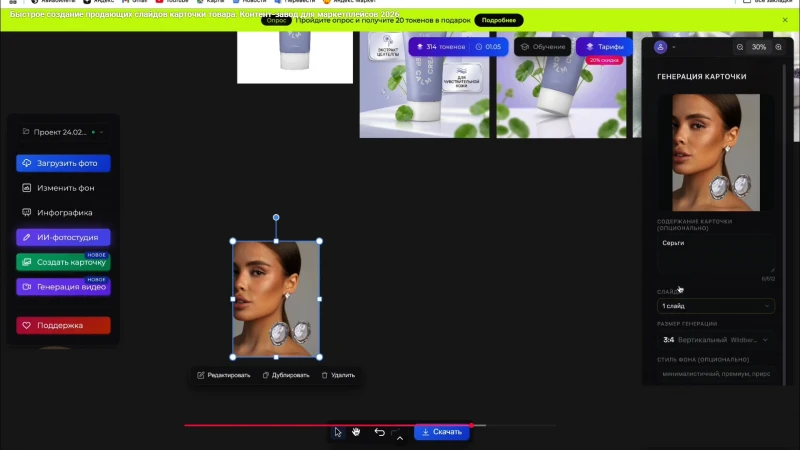Screen dimensions: 800x450
Task: Click the card content text field
Action: click(715, 255)
